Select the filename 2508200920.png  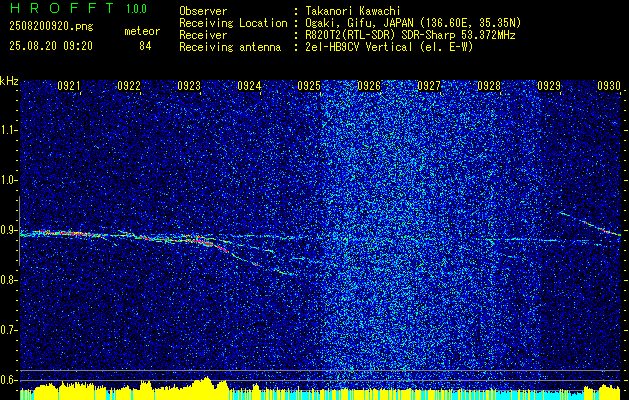tap(51, 27)
